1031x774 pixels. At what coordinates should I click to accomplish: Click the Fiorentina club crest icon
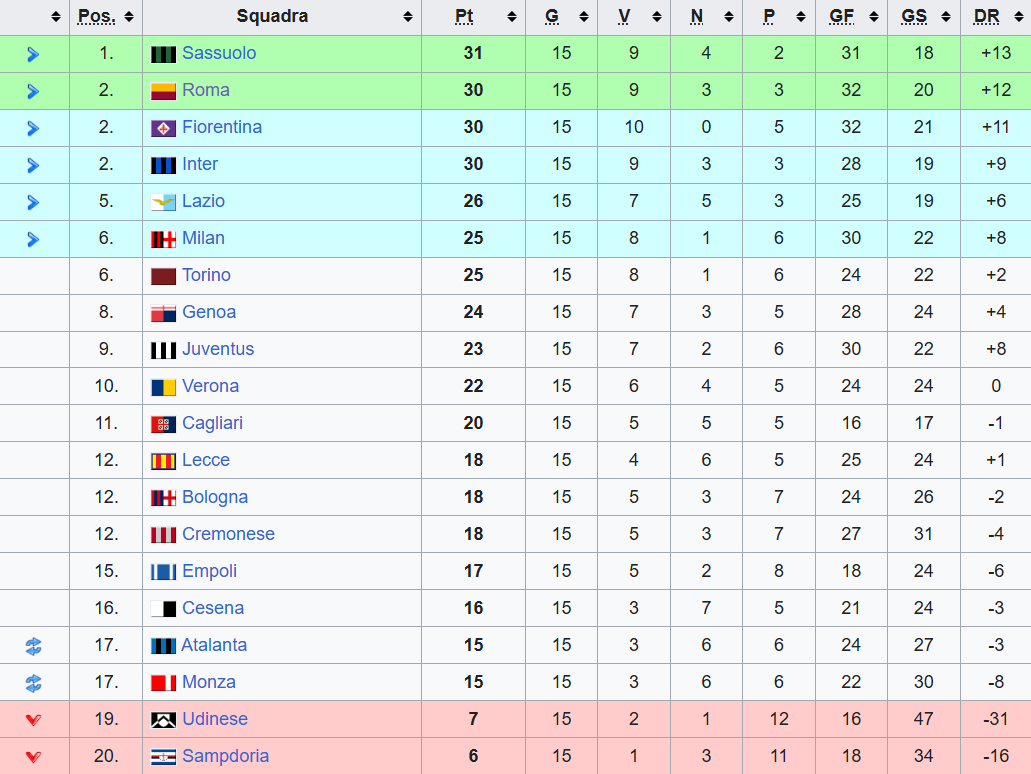point(163,128)
